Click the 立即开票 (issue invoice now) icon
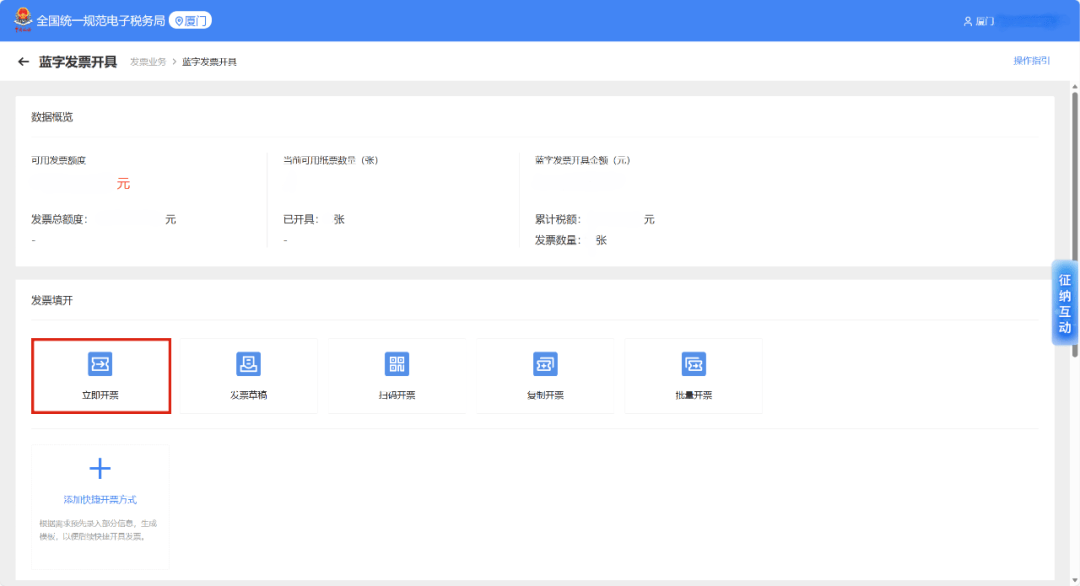 tap(100, 364)
